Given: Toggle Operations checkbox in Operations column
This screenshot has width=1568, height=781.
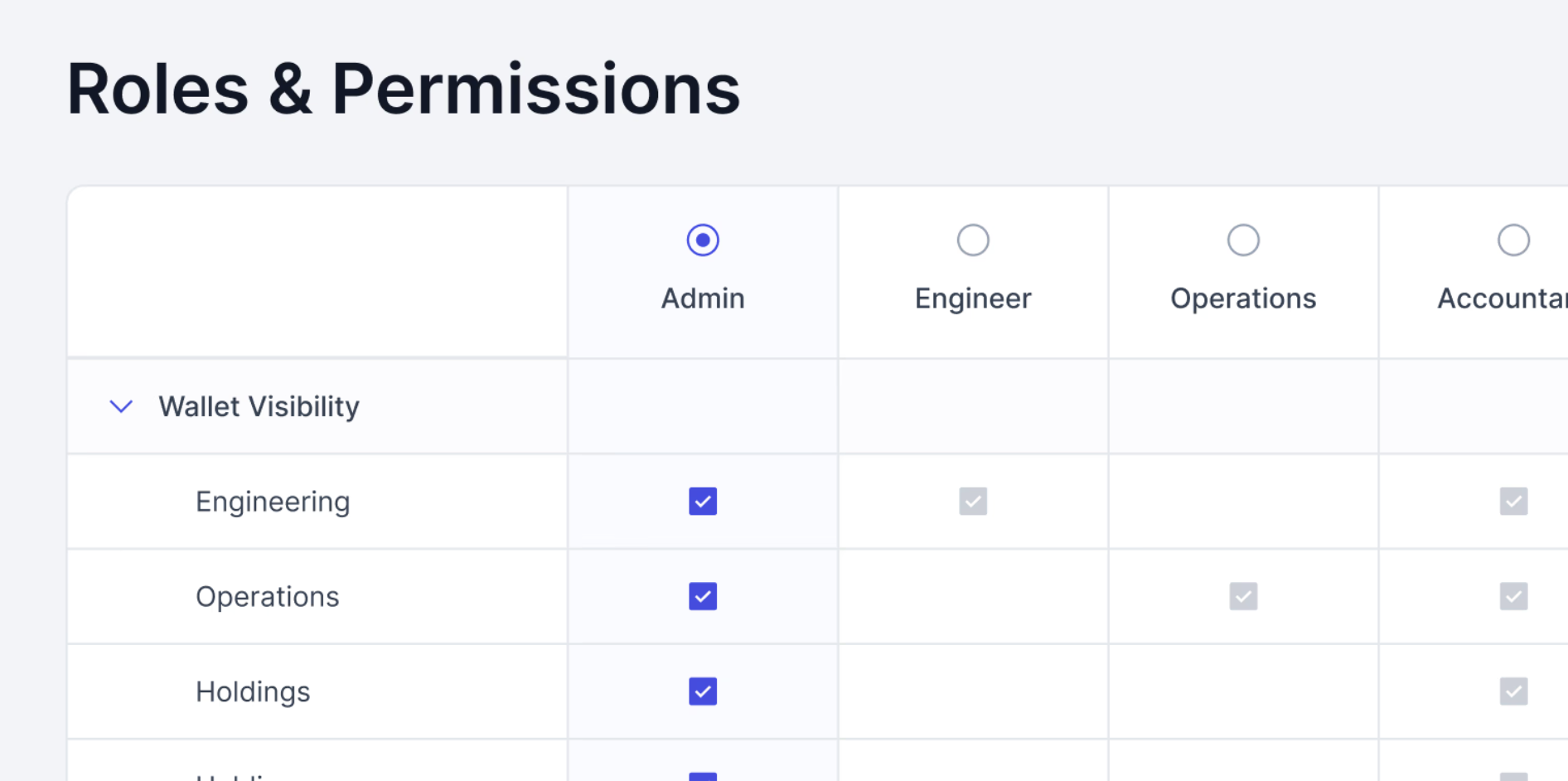Looking at the screenshot, I should (x=1243, y=596).
